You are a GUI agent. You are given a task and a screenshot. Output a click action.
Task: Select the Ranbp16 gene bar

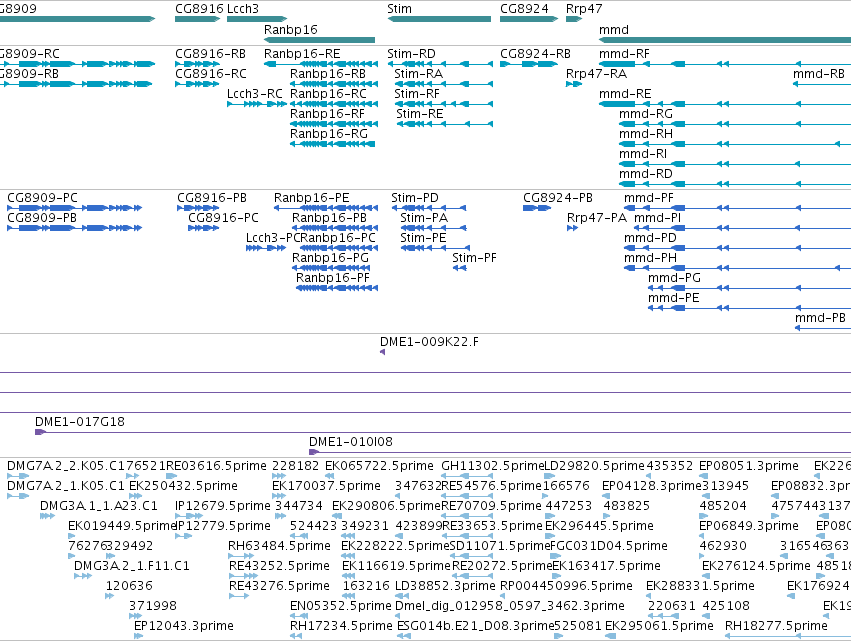point(319,40)
